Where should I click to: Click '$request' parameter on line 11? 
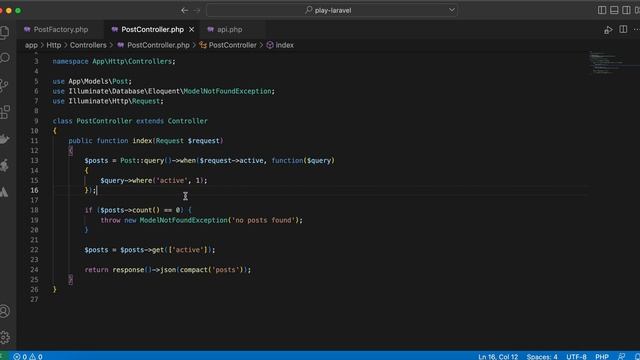(204, 140)
